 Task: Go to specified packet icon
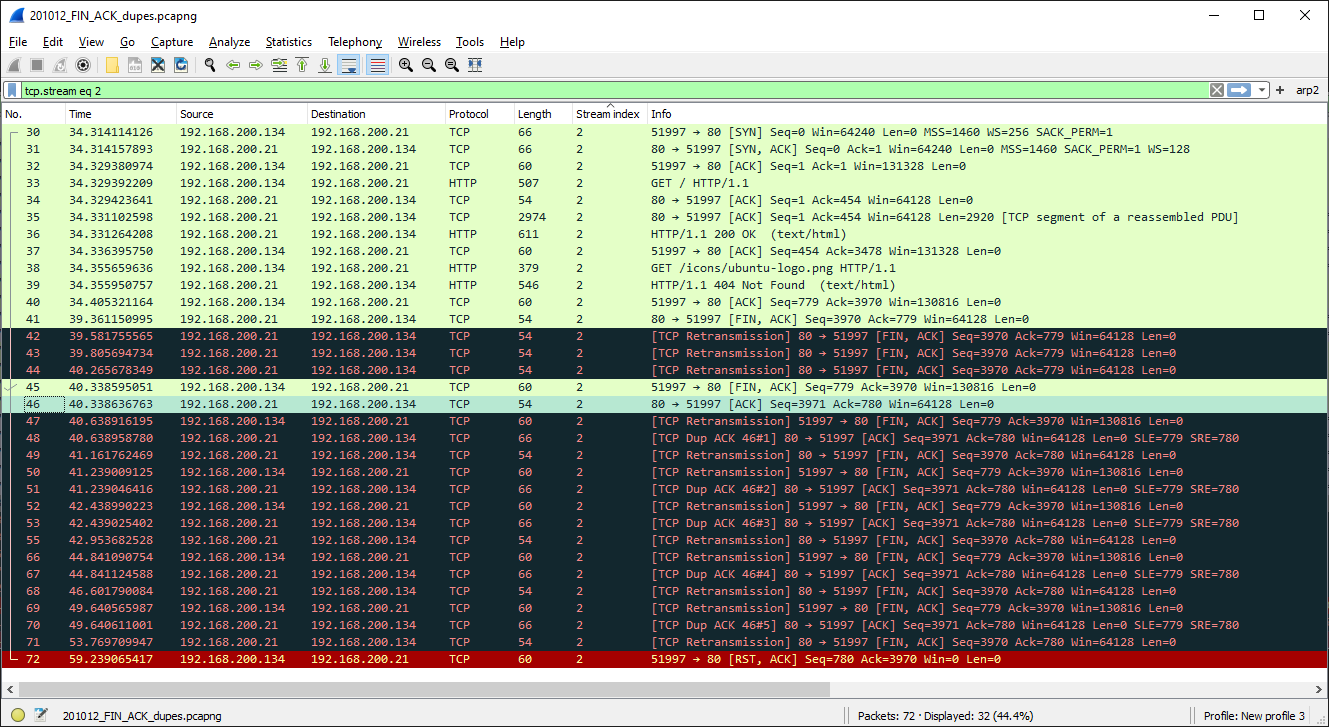point(279,65)
